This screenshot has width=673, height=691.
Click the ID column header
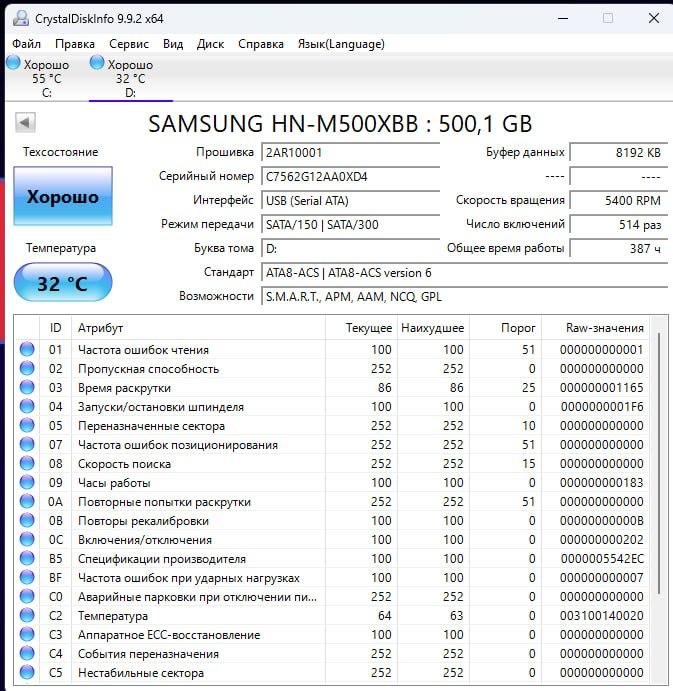(56, 328)
